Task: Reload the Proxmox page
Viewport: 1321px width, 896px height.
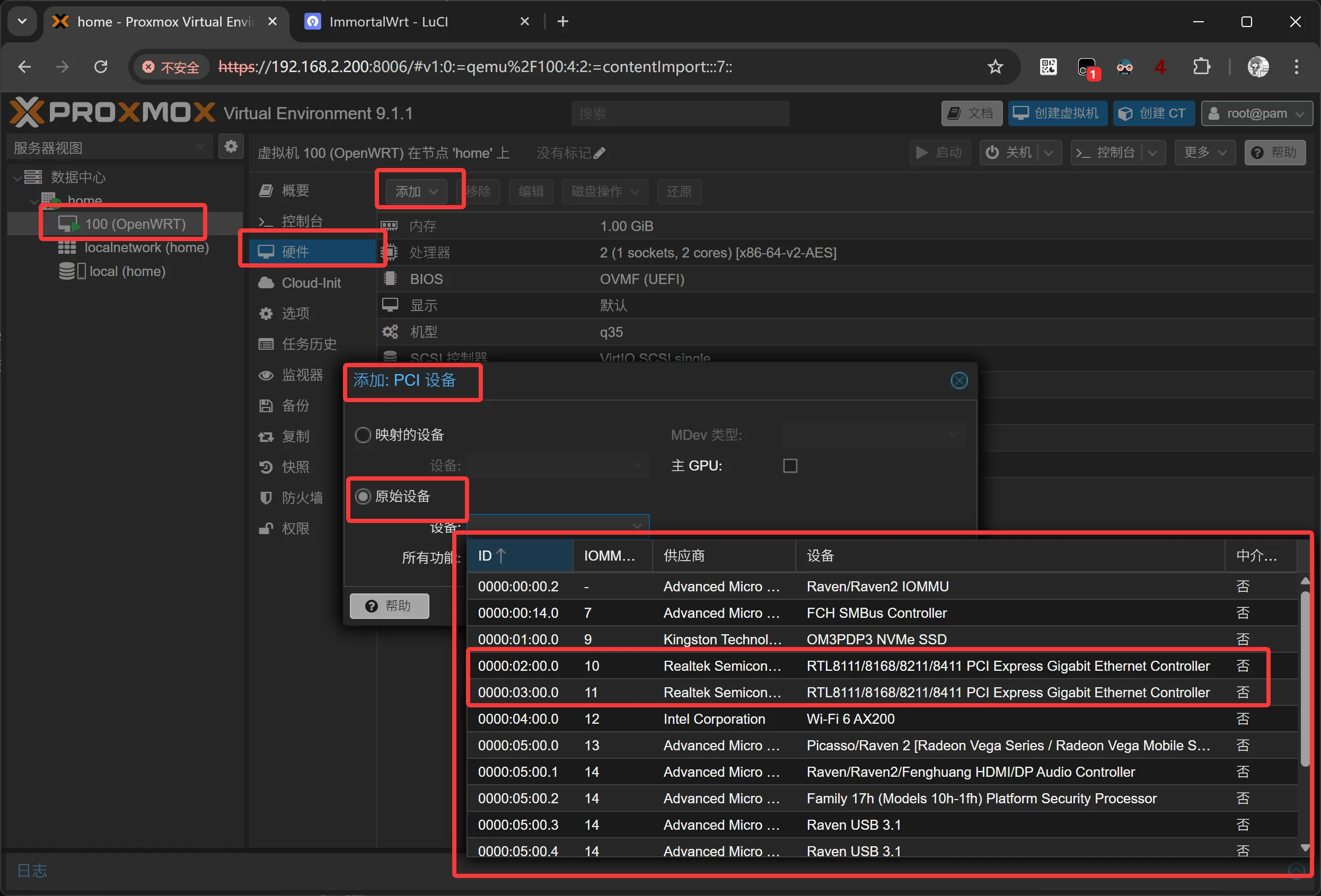Action: (101, 67)
